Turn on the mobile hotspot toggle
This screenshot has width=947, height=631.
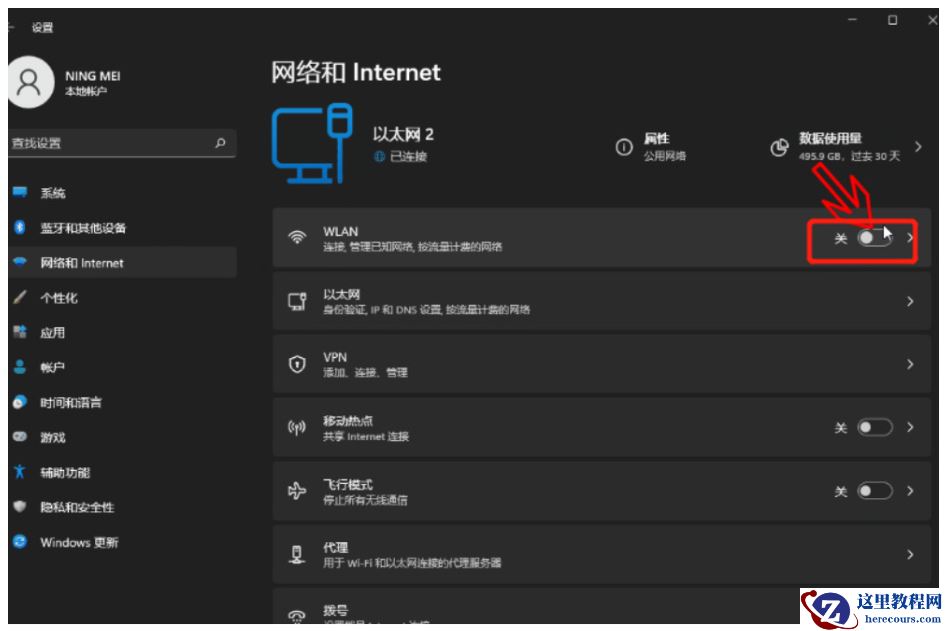click(x=874, y=427)
